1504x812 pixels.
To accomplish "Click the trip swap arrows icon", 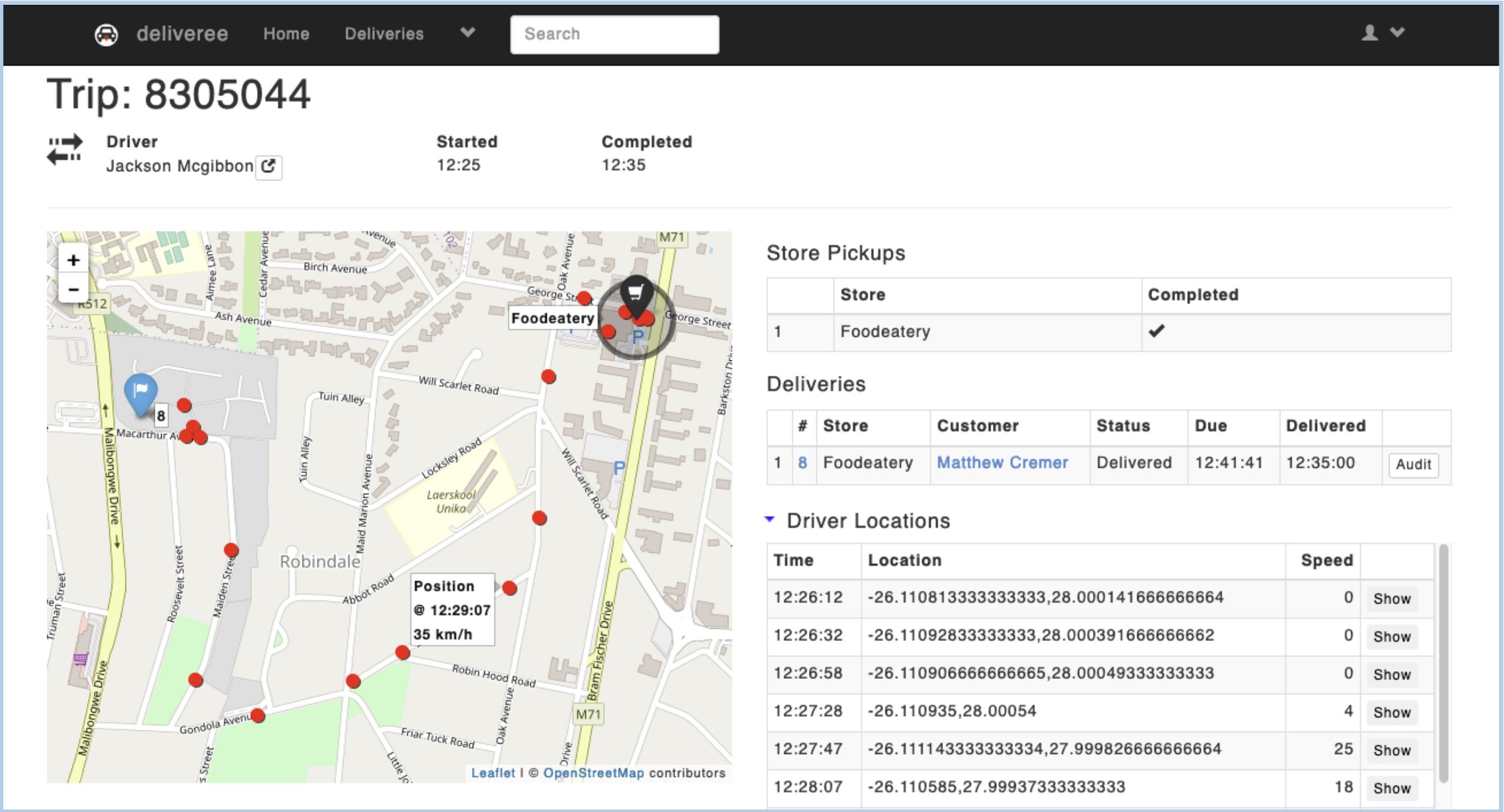I will click(65, 150).
